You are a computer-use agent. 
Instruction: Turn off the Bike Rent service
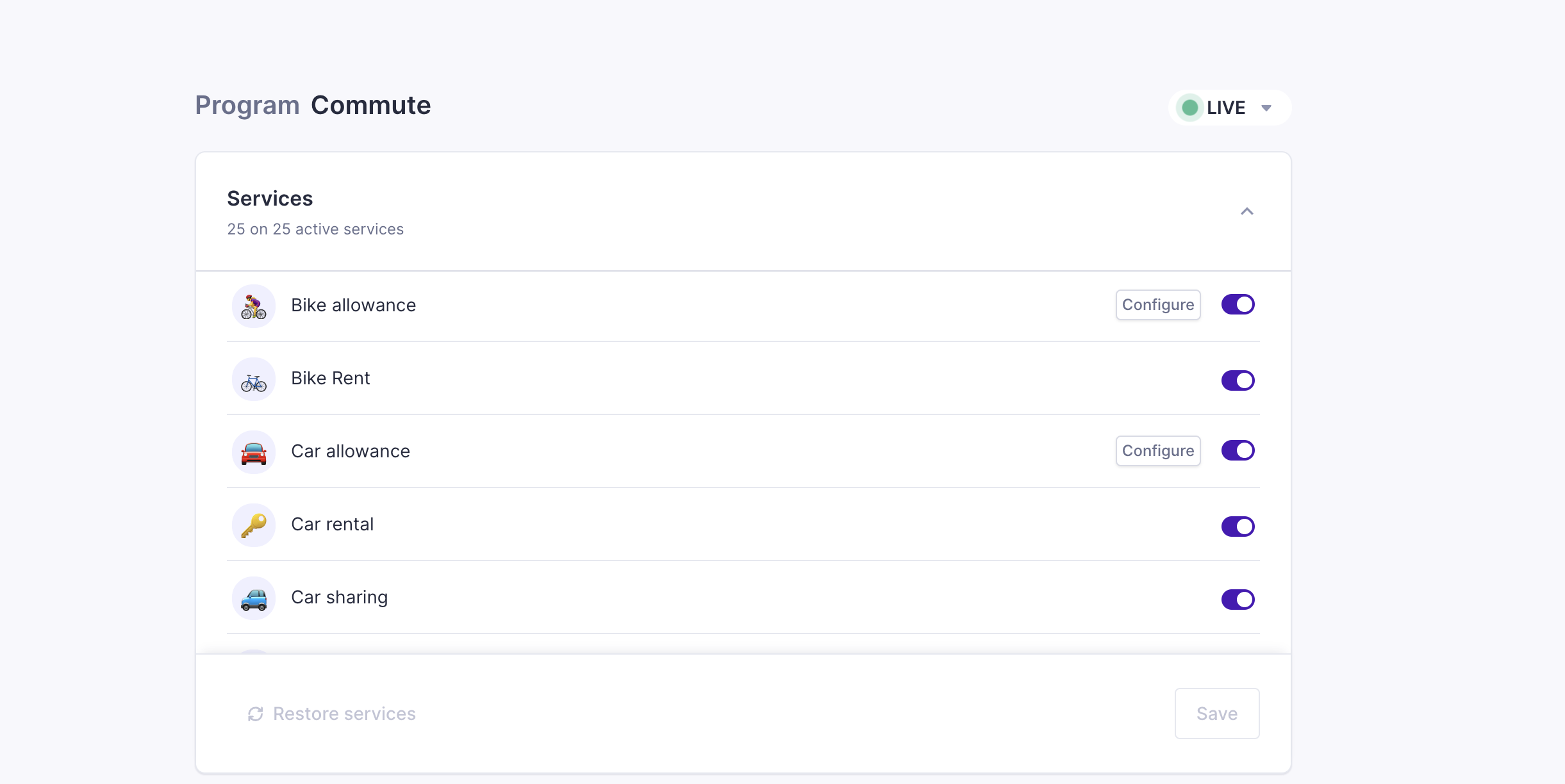[x=1238, y=380]
